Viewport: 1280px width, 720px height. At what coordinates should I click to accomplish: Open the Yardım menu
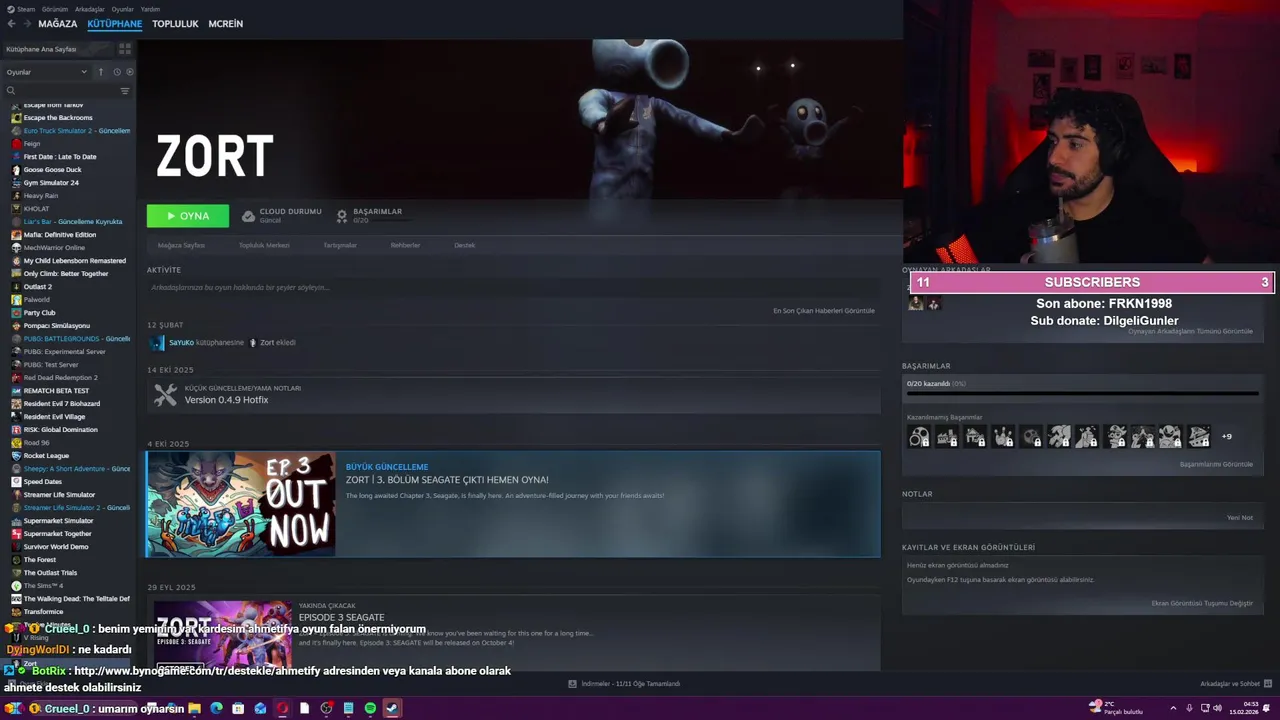pos(150,9)
